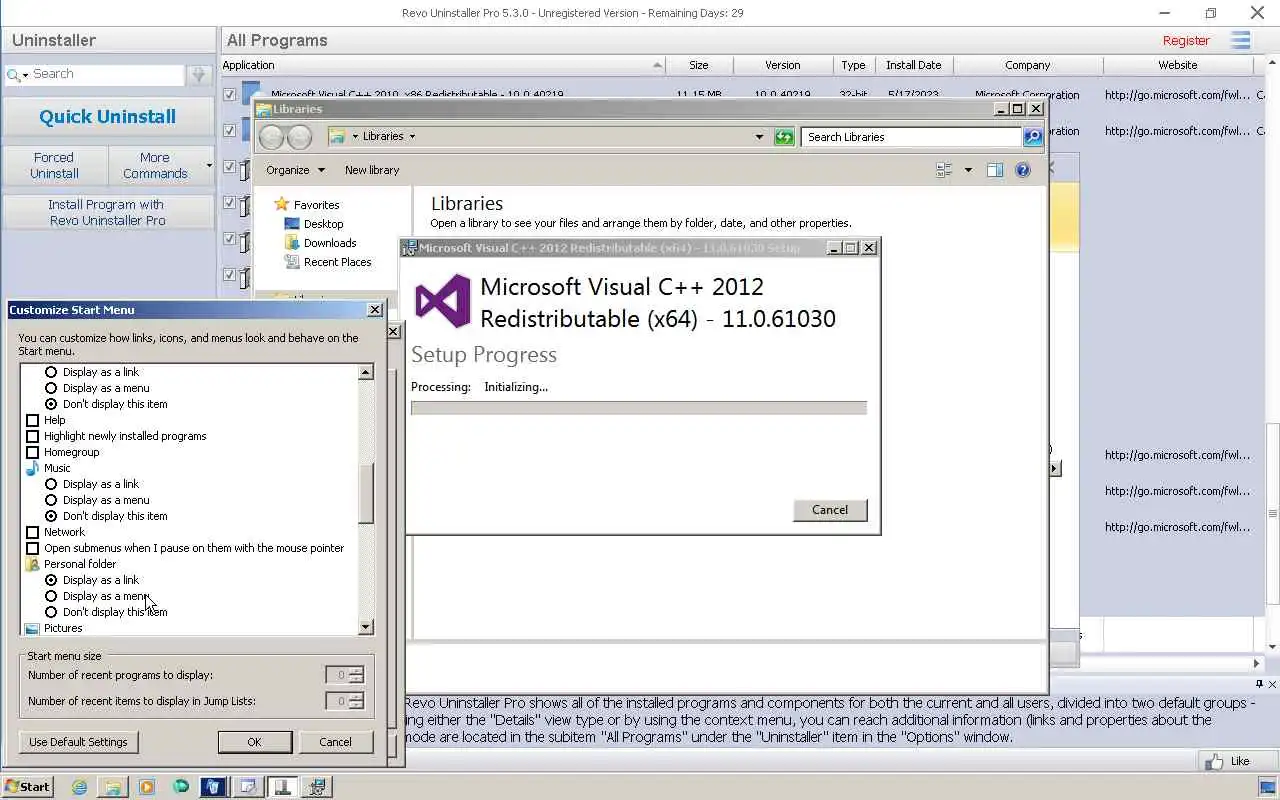This screenshot has width=1280, height=800.
Task: Open Internet Explorer from taskbar
Action: point(79,787)
